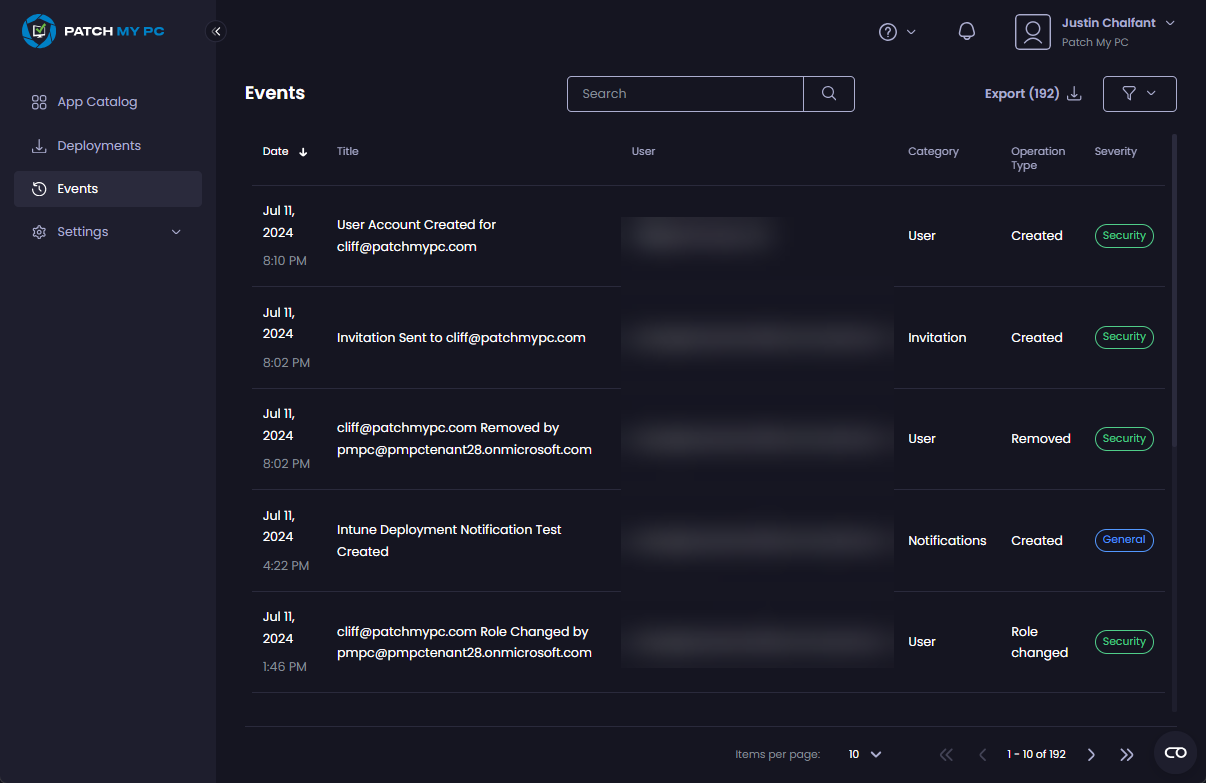Open the help question mark icon
This screenshot has height=783, width=1206.
tap(887, 31)
